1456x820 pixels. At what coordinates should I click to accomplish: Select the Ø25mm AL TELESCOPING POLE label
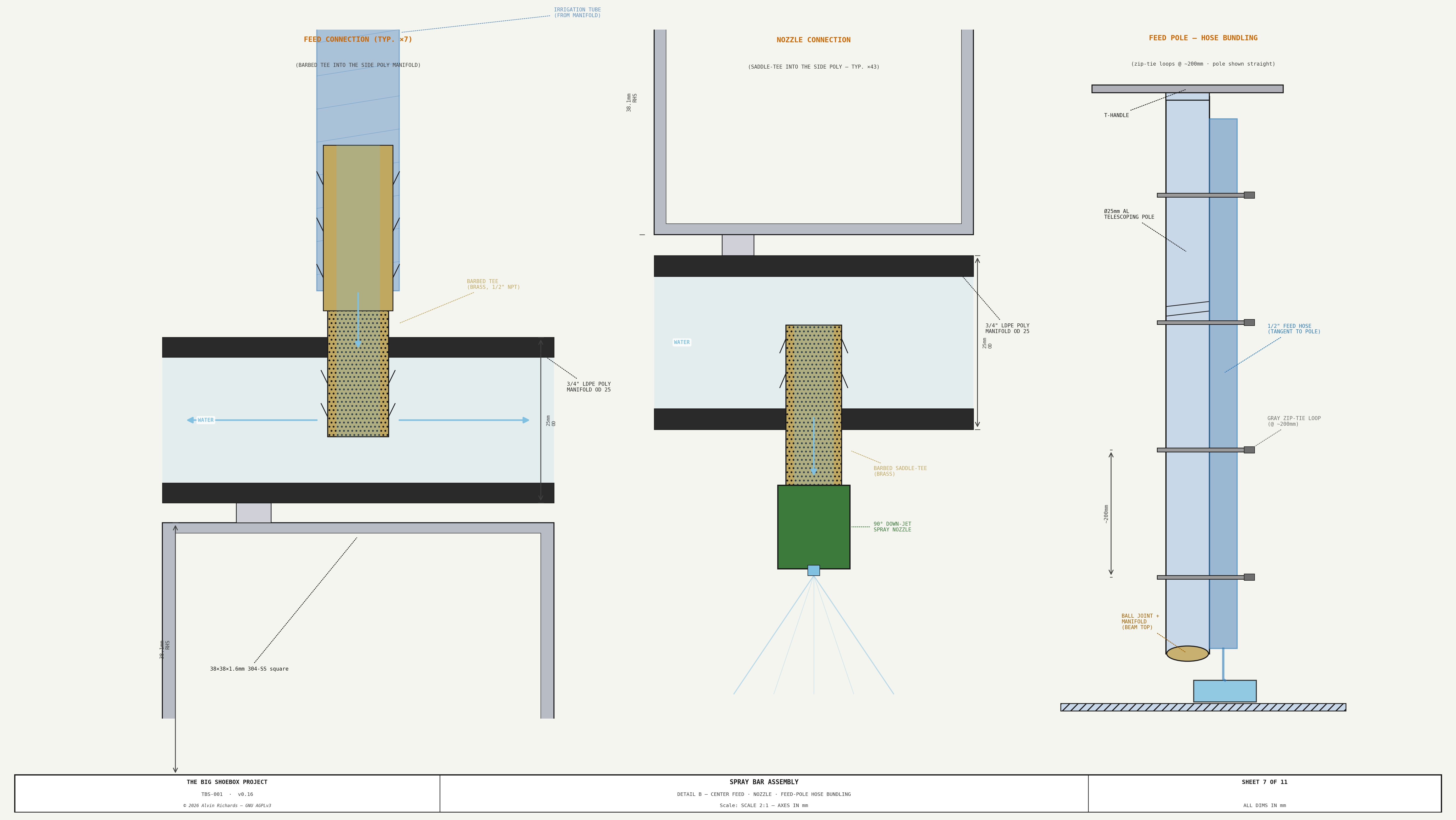click(1129, 214)
